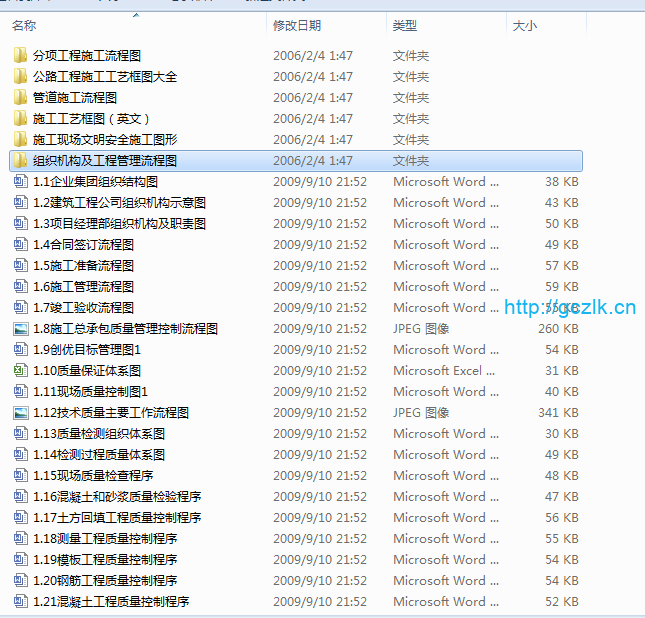This screenshot has height=618, width=645.
Task: Select the 组织机构及工程管理流程图 folder
Action: point(105,161)
